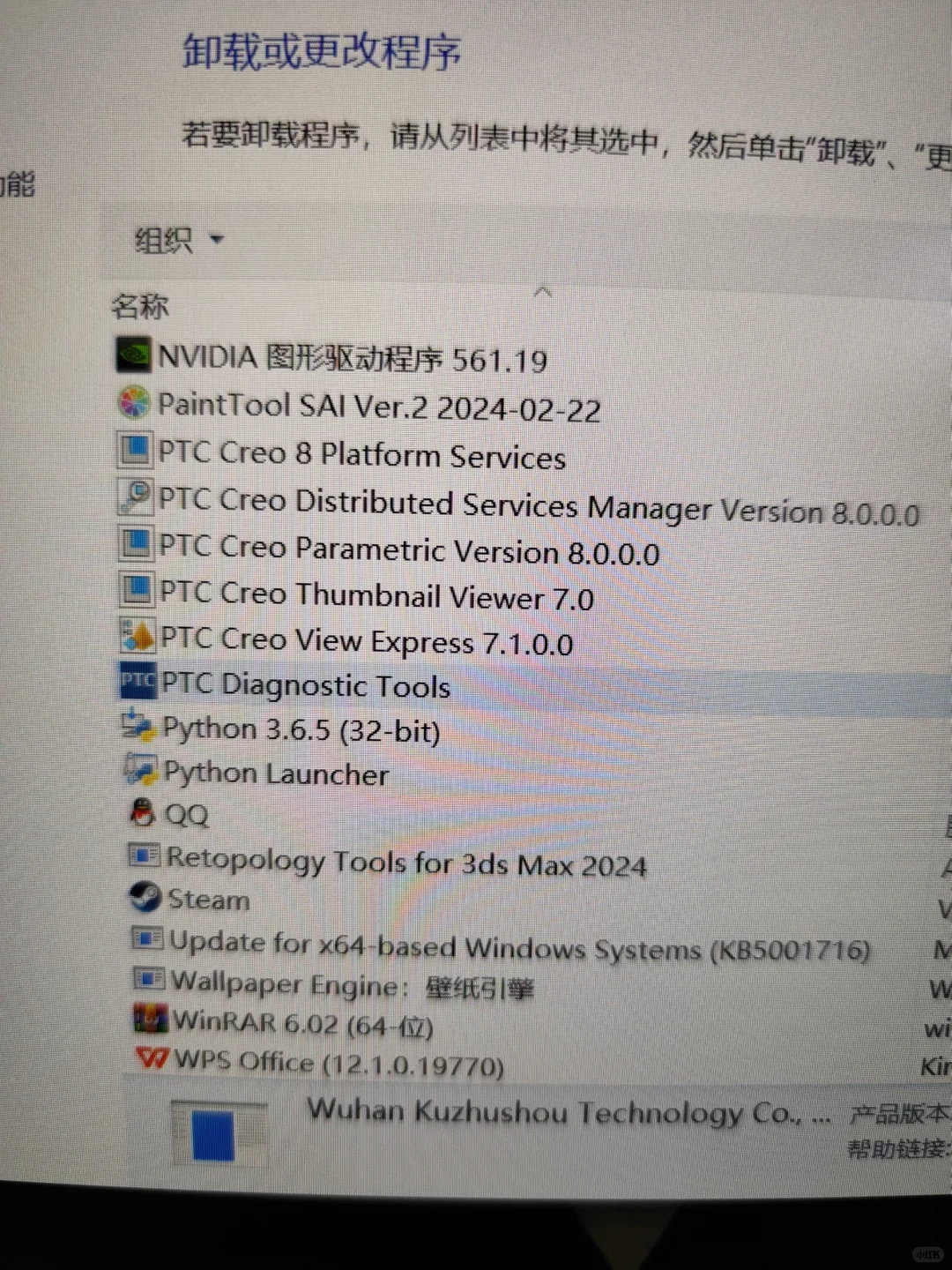Select PaintTool SAI Ver.2 2024-02-22 entry
Screen dimensions: 952x1270
pyautogui.click(x=380, y=407)
